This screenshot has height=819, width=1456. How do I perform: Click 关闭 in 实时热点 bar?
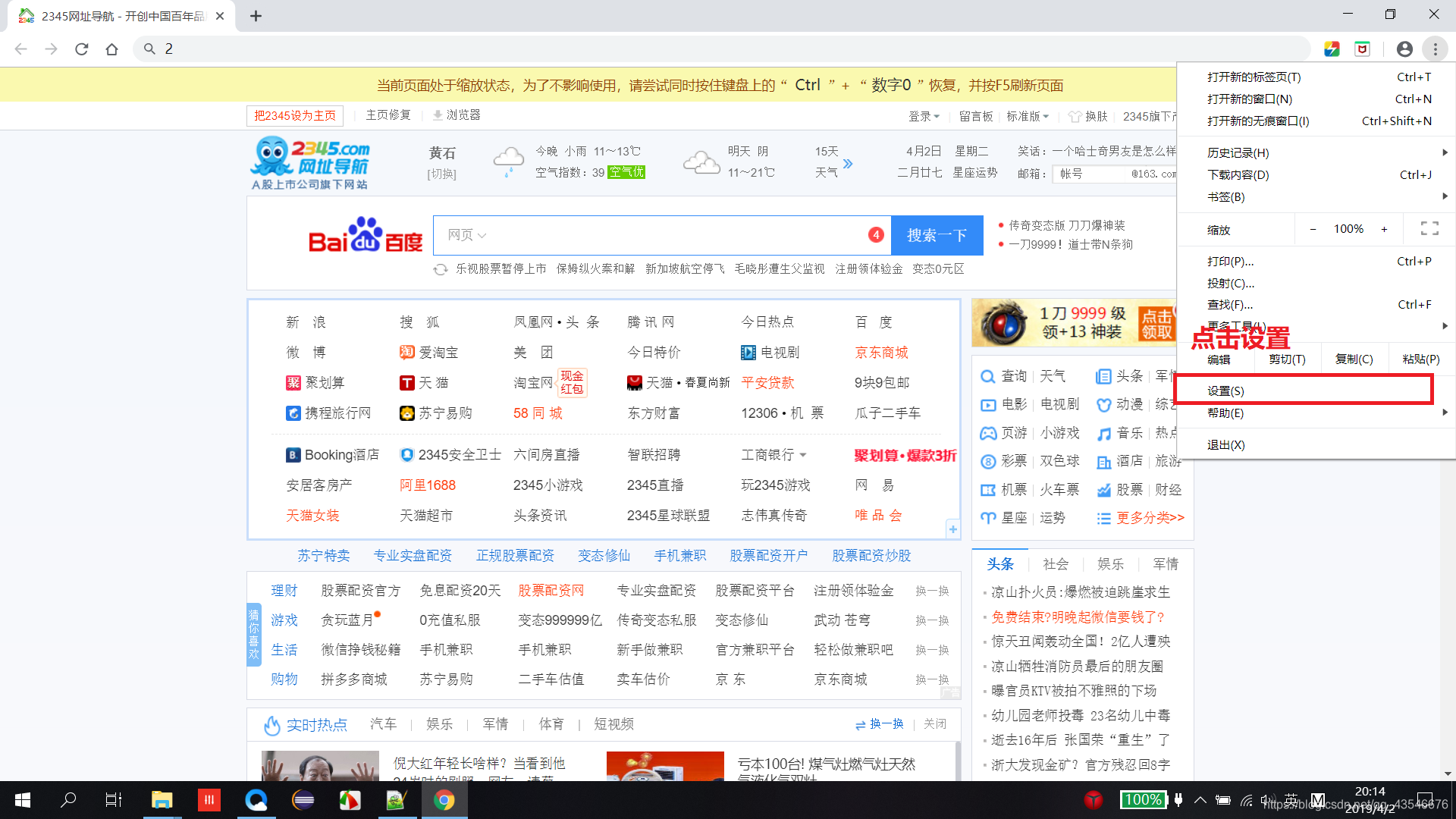[x=935, y=724]
